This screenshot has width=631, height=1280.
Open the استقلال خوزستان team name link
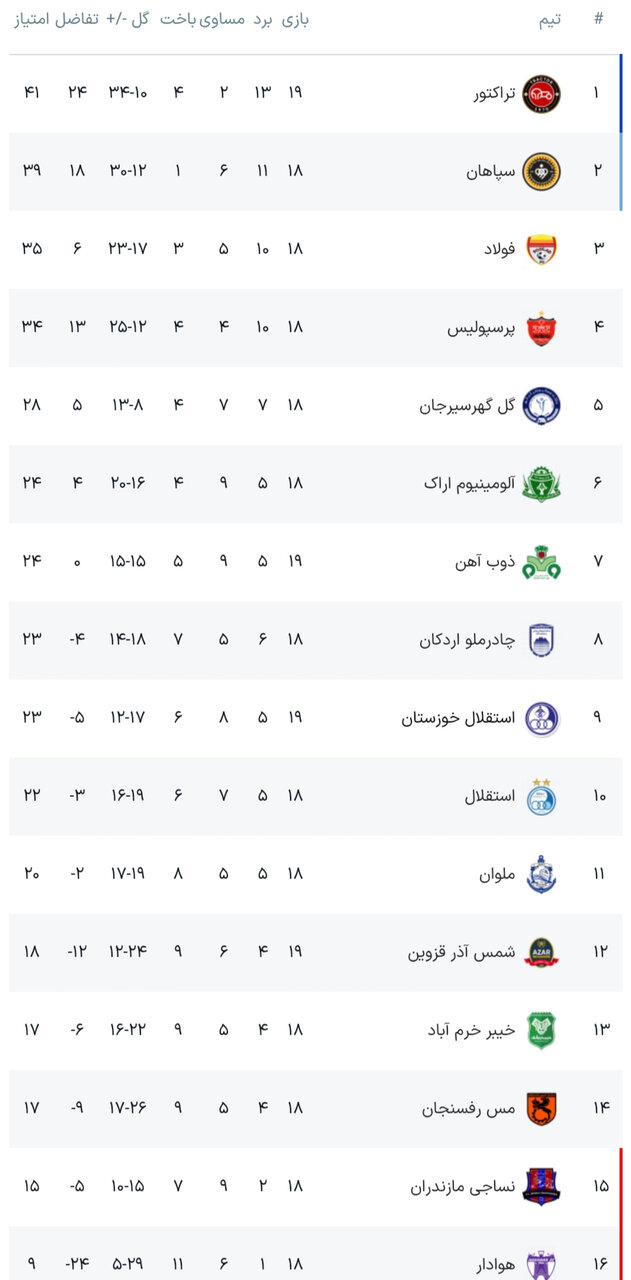point(459,718)
